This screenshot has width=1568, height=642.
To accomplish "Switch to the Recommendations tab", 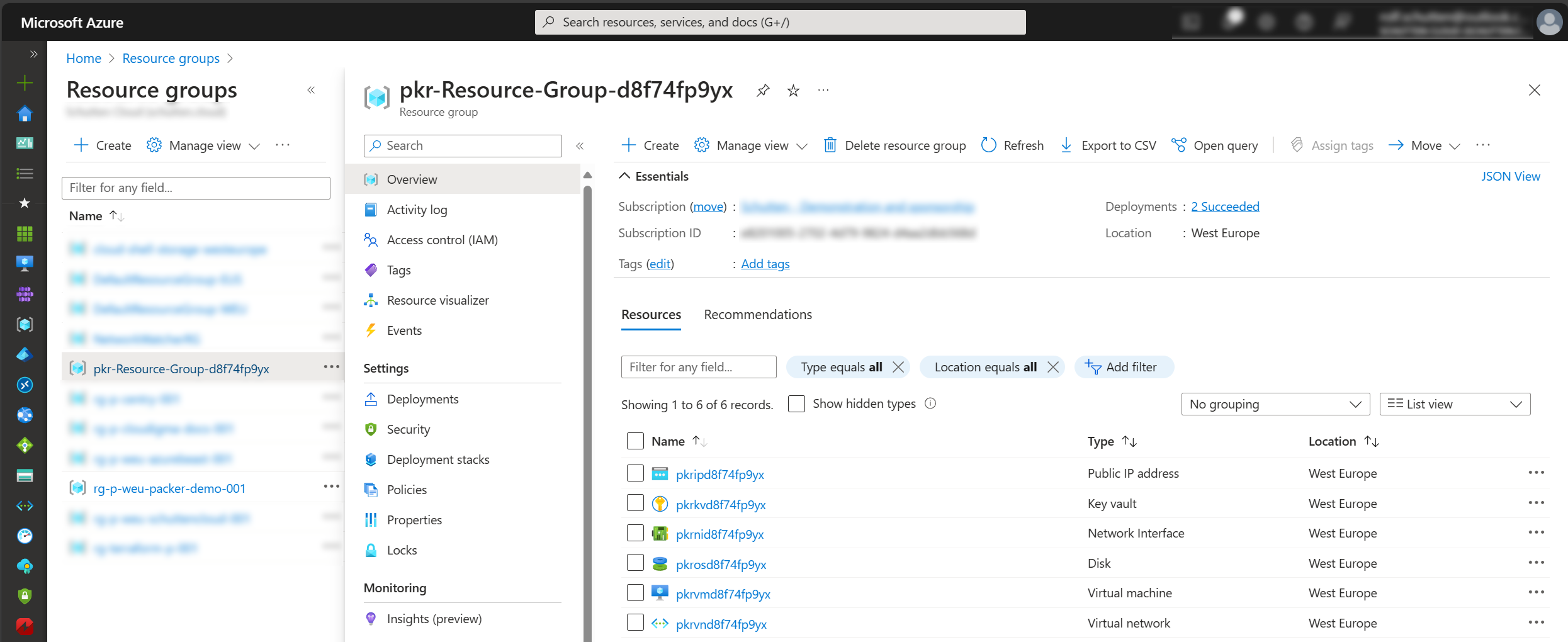I will pos(757,315).
